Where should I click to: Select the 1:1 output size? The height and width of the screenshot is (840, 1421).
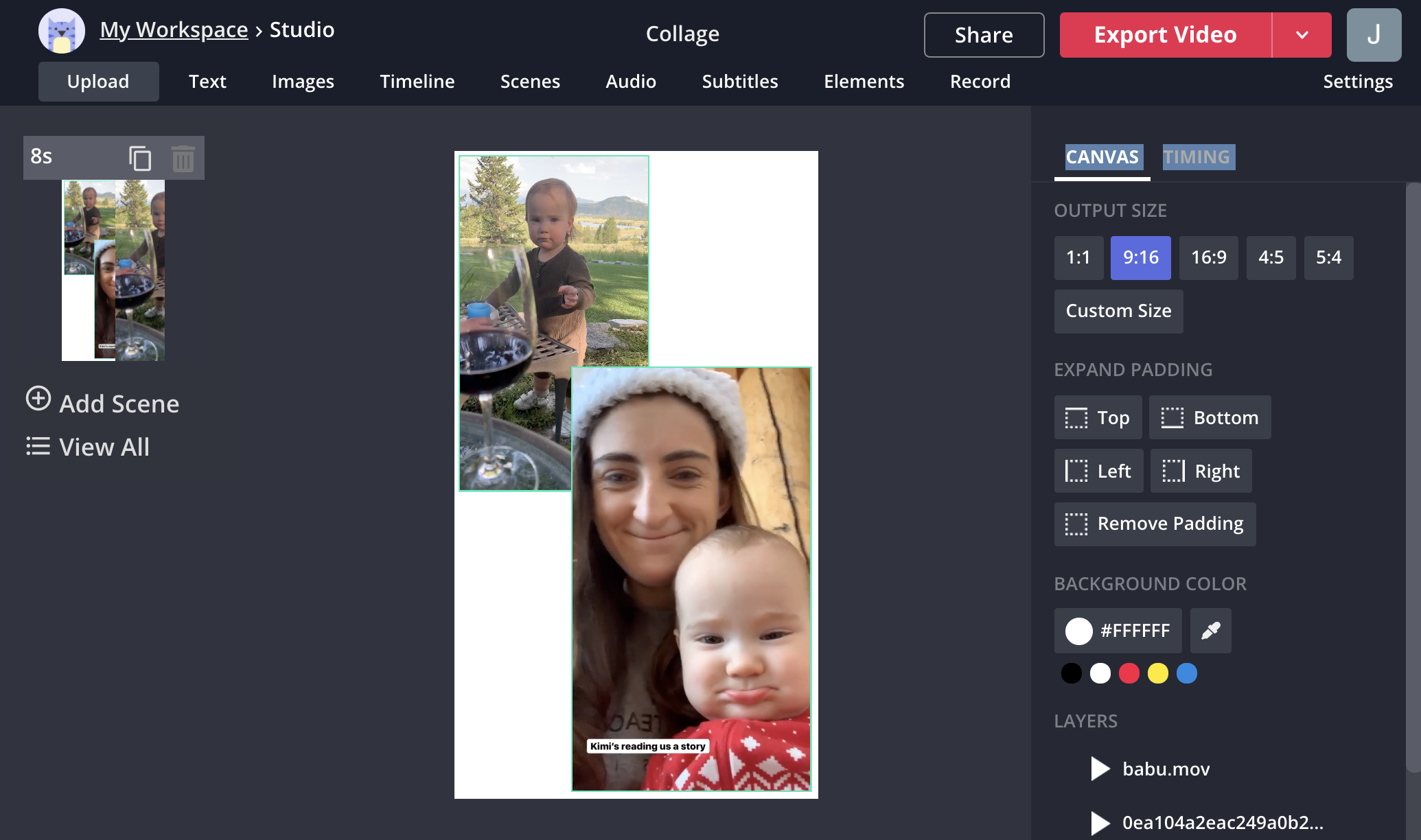[1078, 257]
